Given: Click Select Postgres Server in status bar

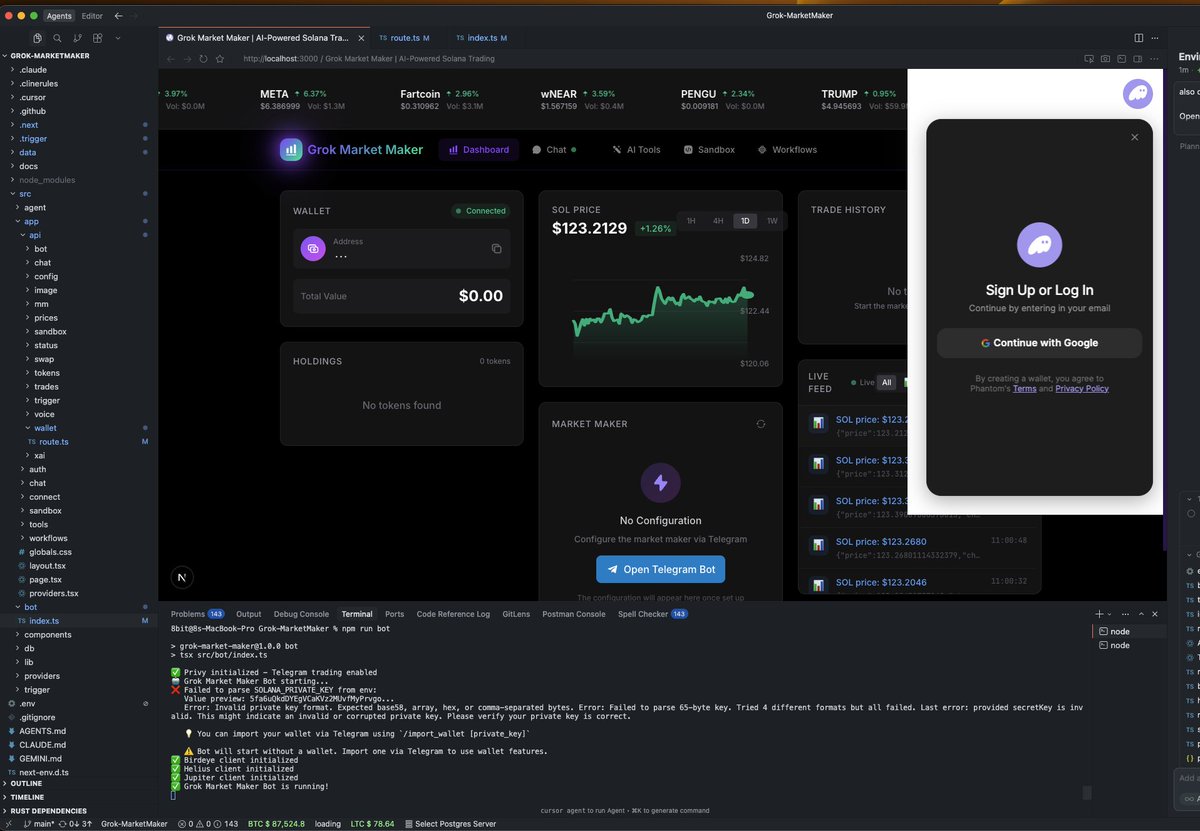Looking at the screenshot, I should point(449,824).
